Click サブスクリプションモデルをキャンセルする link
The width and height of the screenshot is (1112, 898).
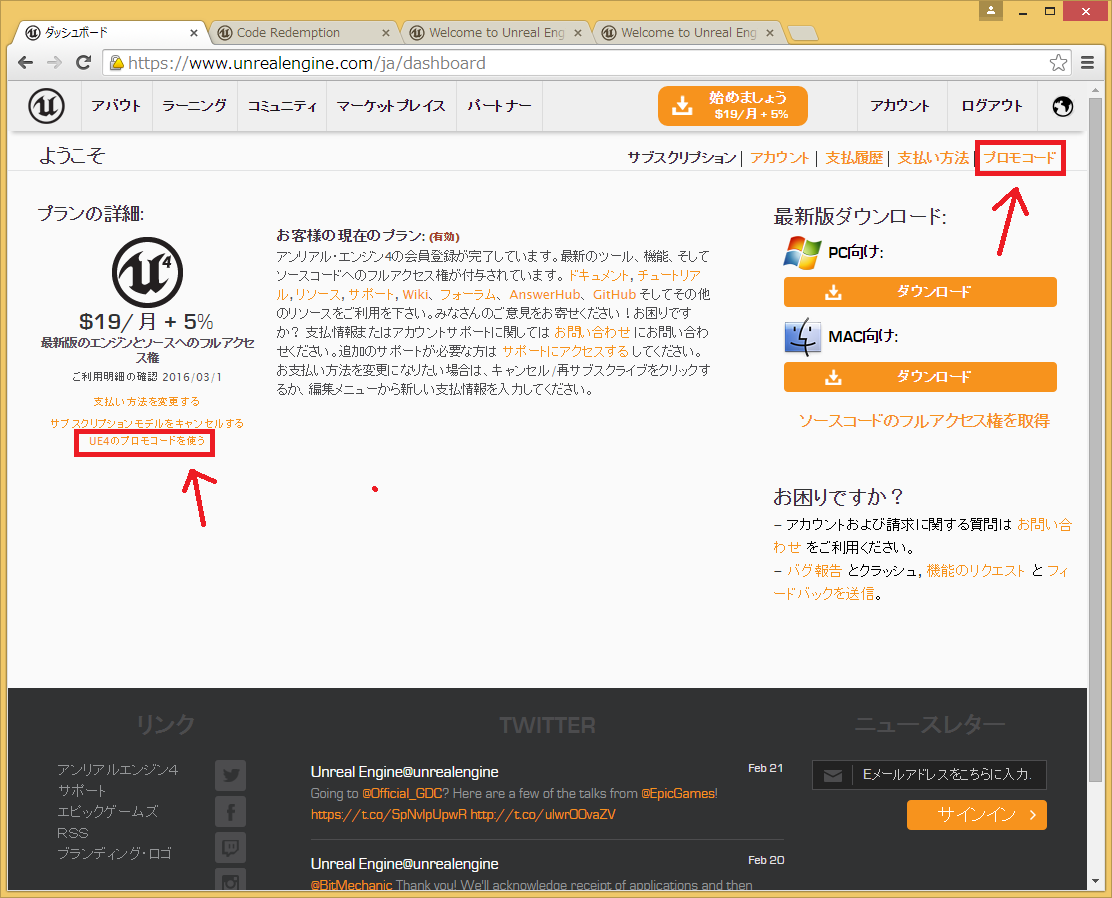(x=147, y=423)
